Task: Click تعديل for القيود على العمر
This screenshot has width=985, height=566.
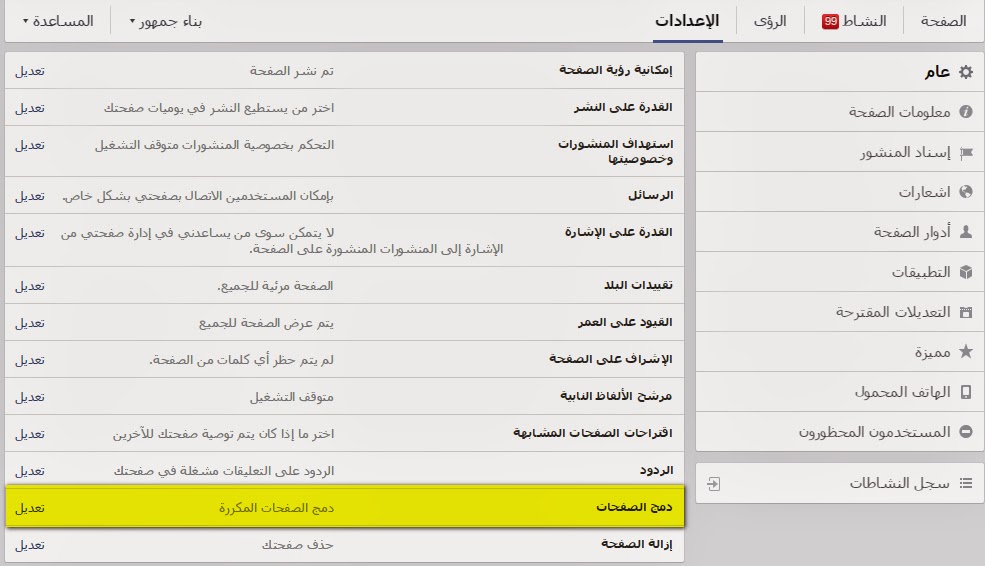Action: click(x=30, y=323)
